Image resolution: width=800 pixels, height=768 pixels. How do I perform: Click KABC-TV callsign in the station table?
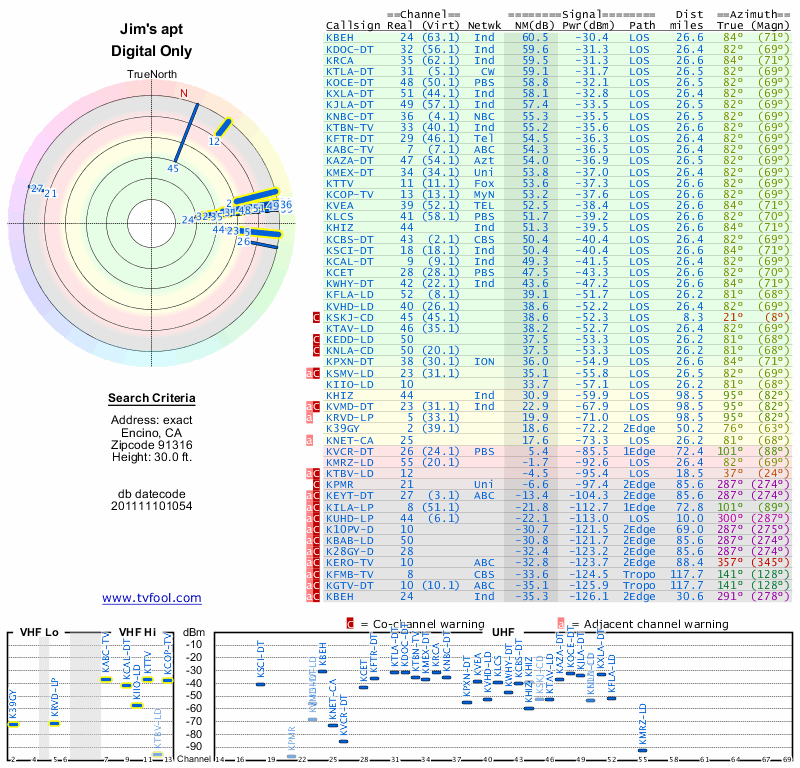point(349,150)
